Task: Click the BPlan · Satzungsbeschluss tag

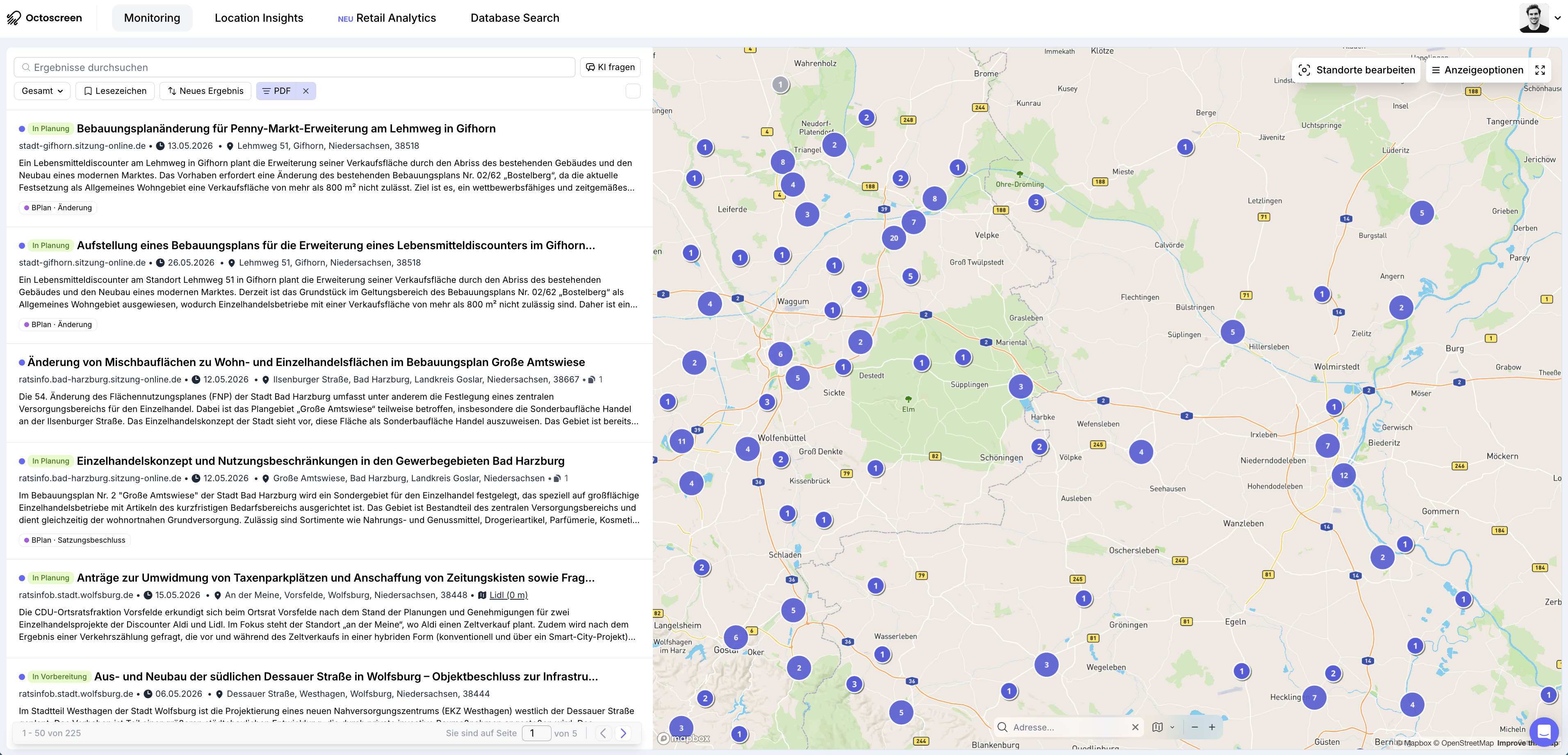Action: point(75,540)
